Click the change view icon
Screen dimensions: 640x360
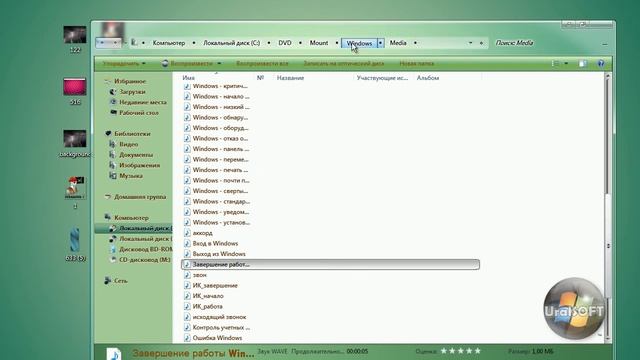pyautogui.click(x=556, y=64)
